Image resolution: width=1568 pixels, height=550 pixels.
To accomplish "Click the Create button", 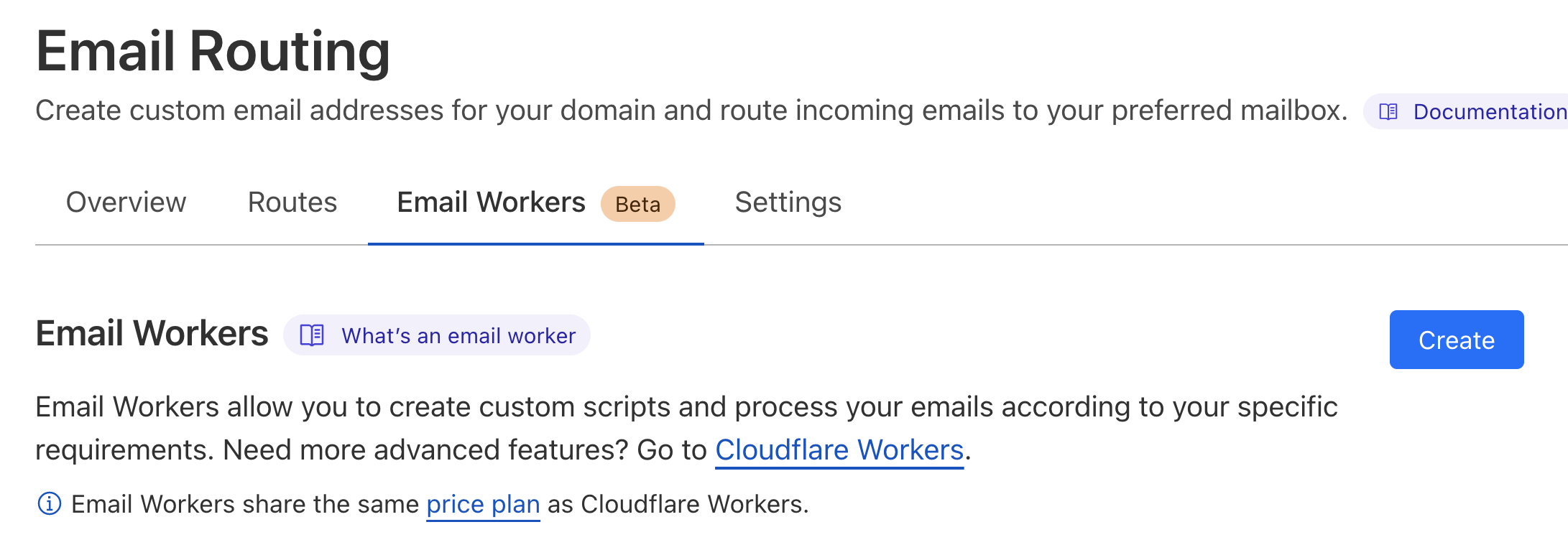I will (x=1455, y=340).
